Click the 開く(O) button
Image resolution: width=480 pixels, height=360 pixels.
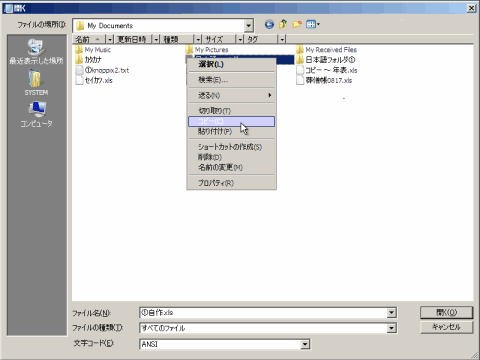(446, 313)
